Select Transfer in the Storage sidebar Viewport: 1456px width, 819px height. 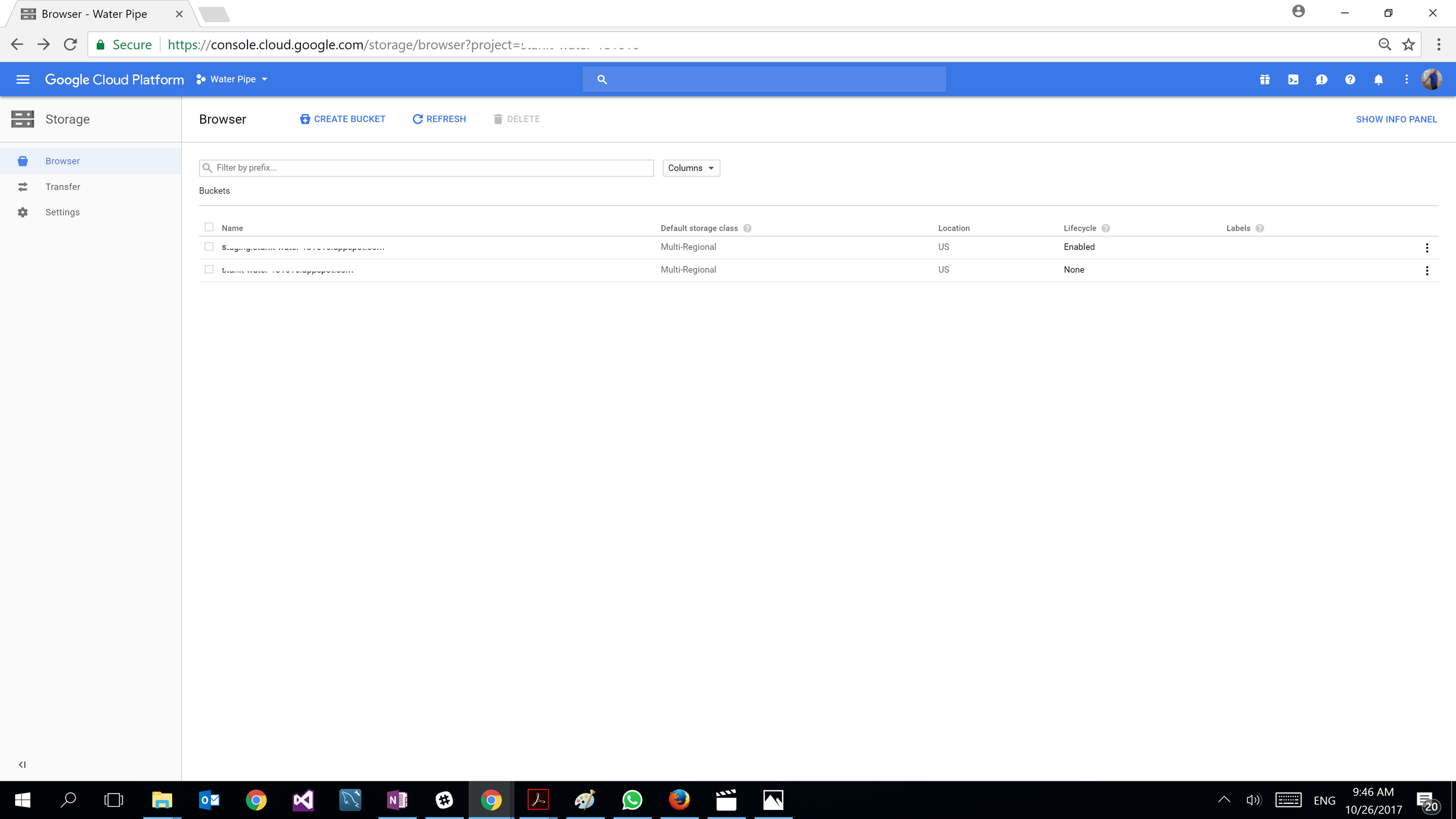(90, 187)
